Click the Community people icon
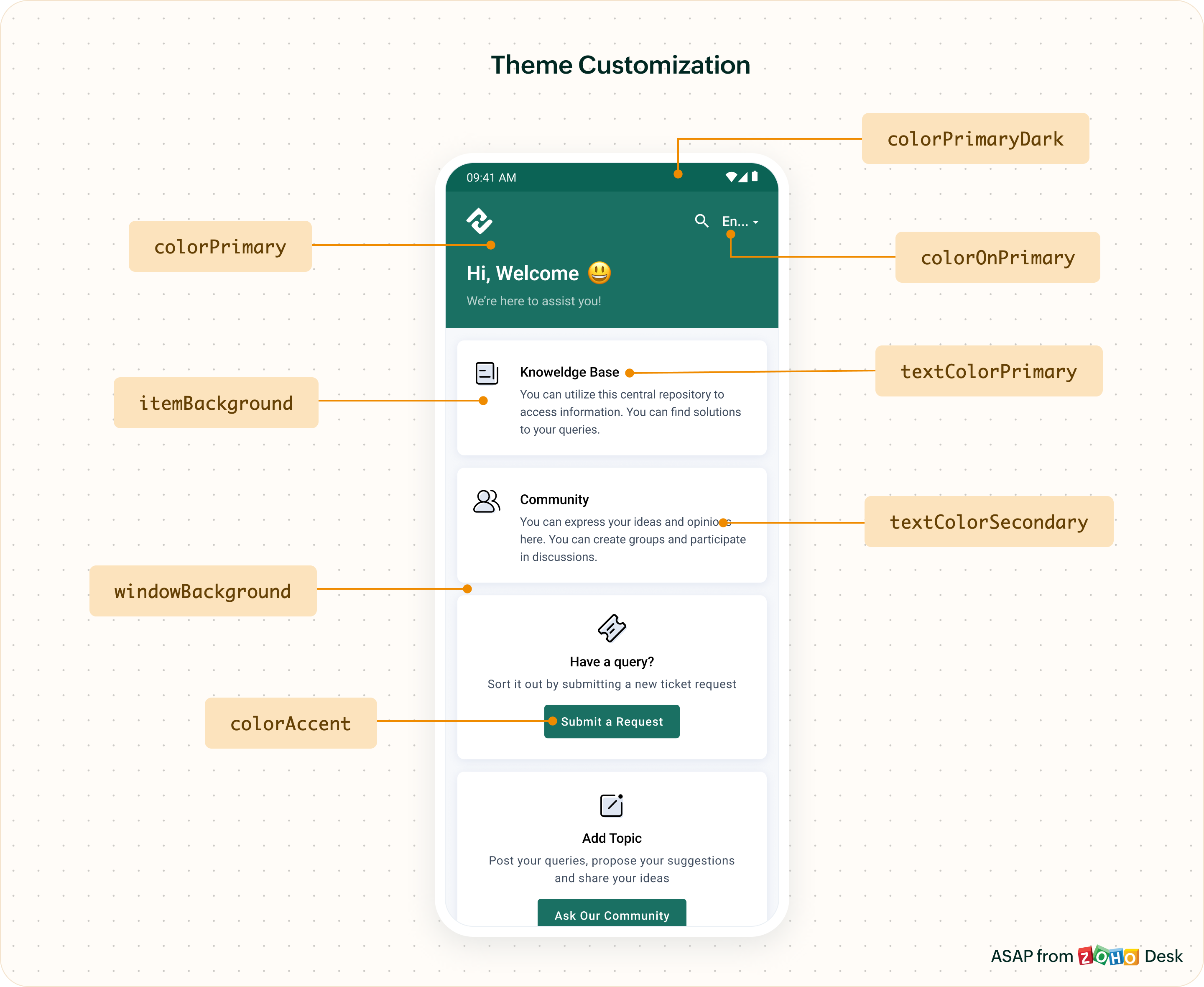This screenshot has height=987, width=1204. pyautogui.click(x=486, y=501)
